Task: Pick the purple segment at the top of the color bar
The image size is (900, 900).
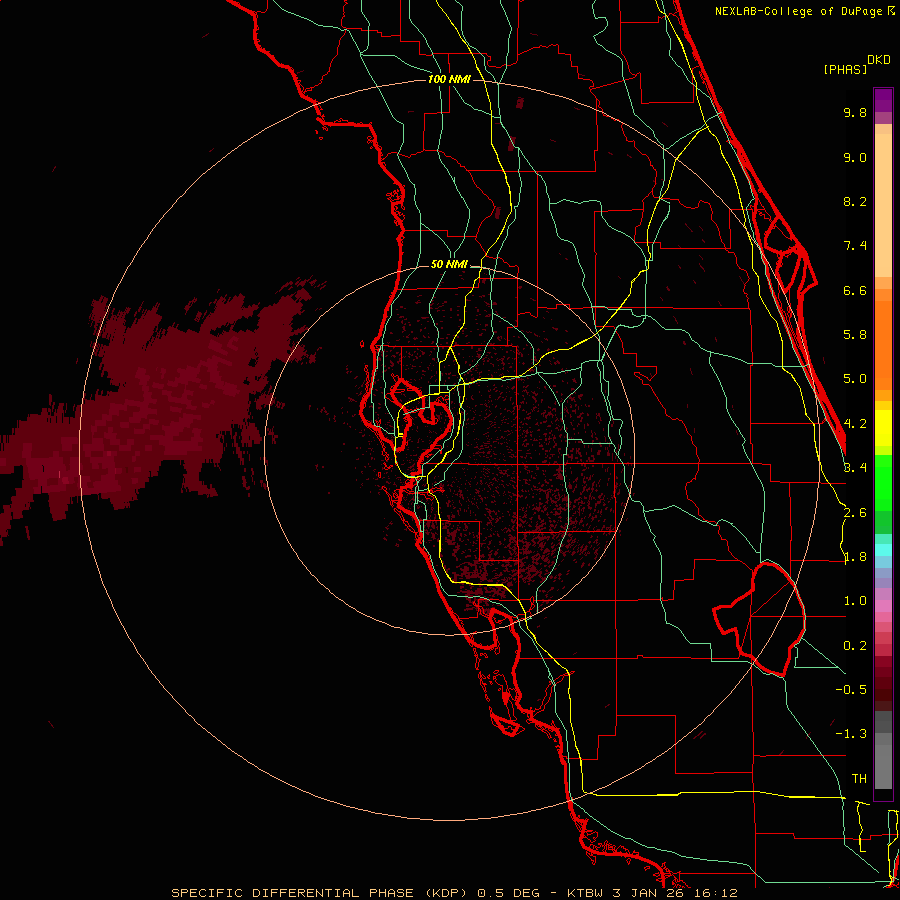Action: coord(883,100)
